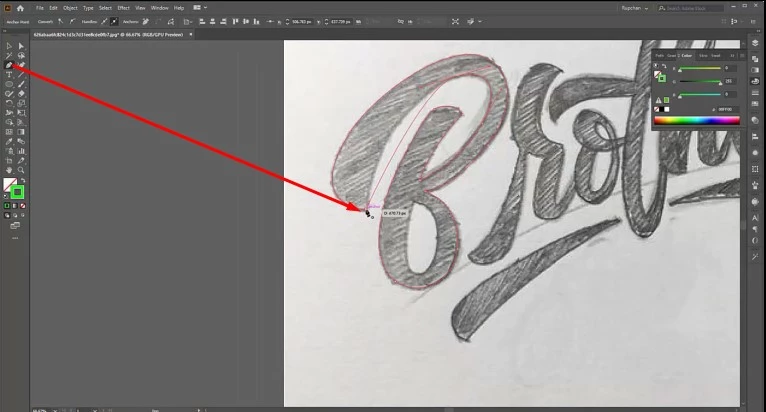Select the Rotate tool
Viewport: 766px width, 412px height.
9,103
